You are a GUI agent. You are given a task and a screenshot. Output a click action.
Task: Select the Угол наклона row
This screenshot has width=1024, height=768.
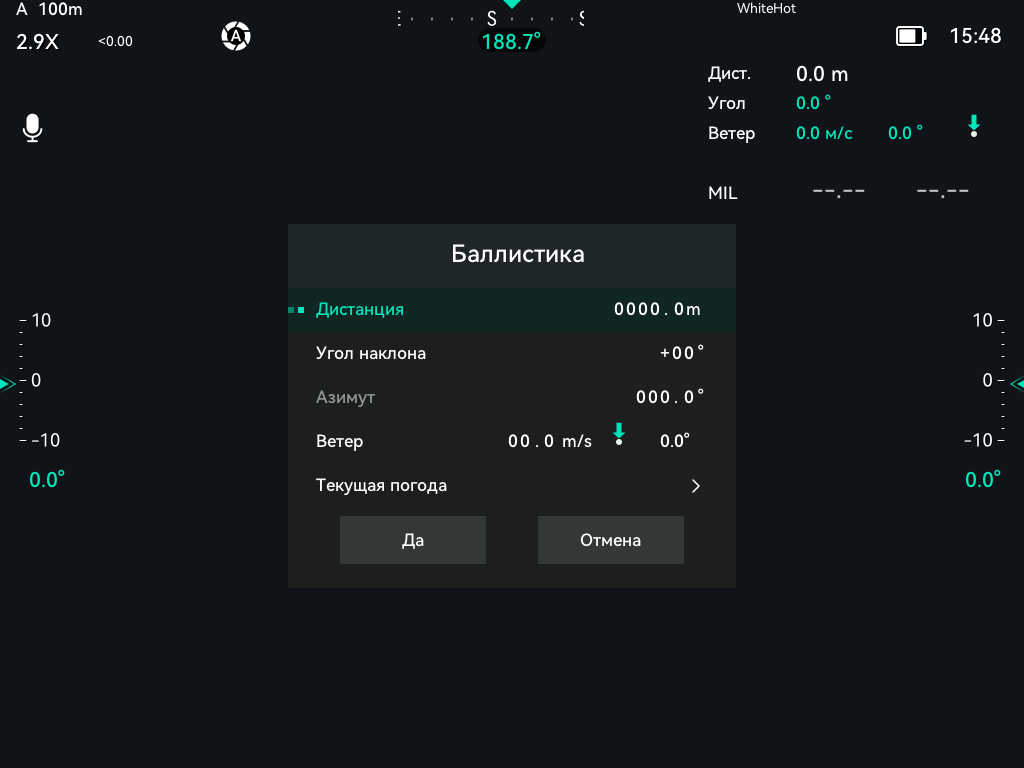coord(512,353)
